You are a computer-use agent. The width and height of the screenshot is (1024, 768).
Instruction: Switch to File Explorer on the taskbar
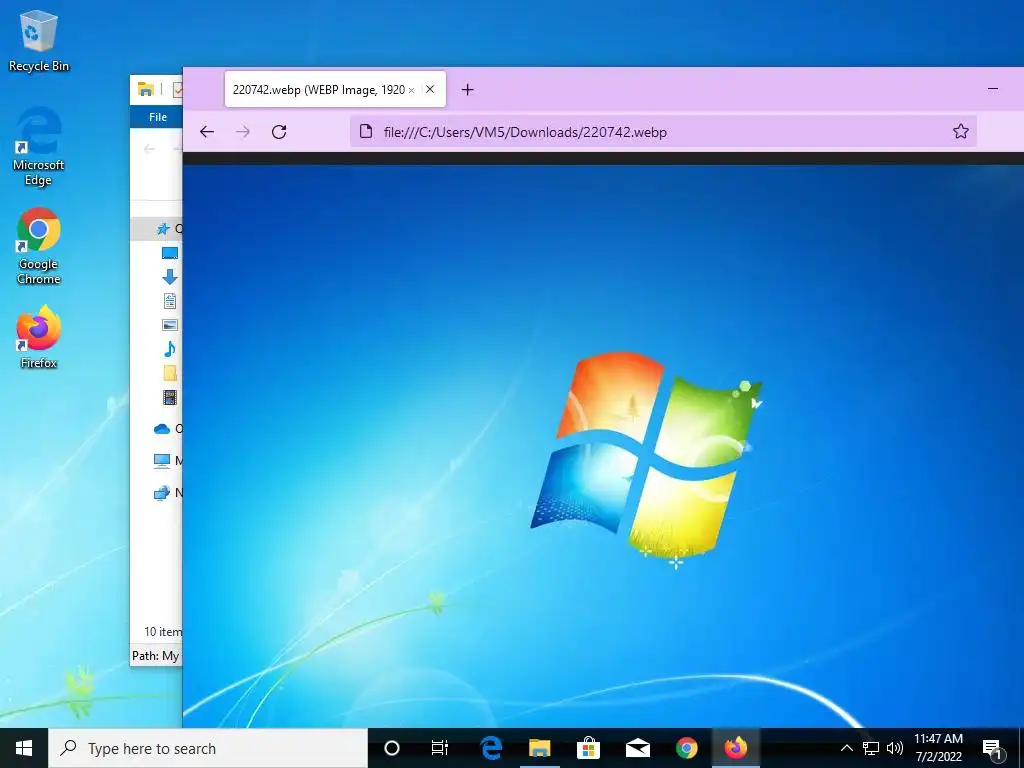point(539,748)
